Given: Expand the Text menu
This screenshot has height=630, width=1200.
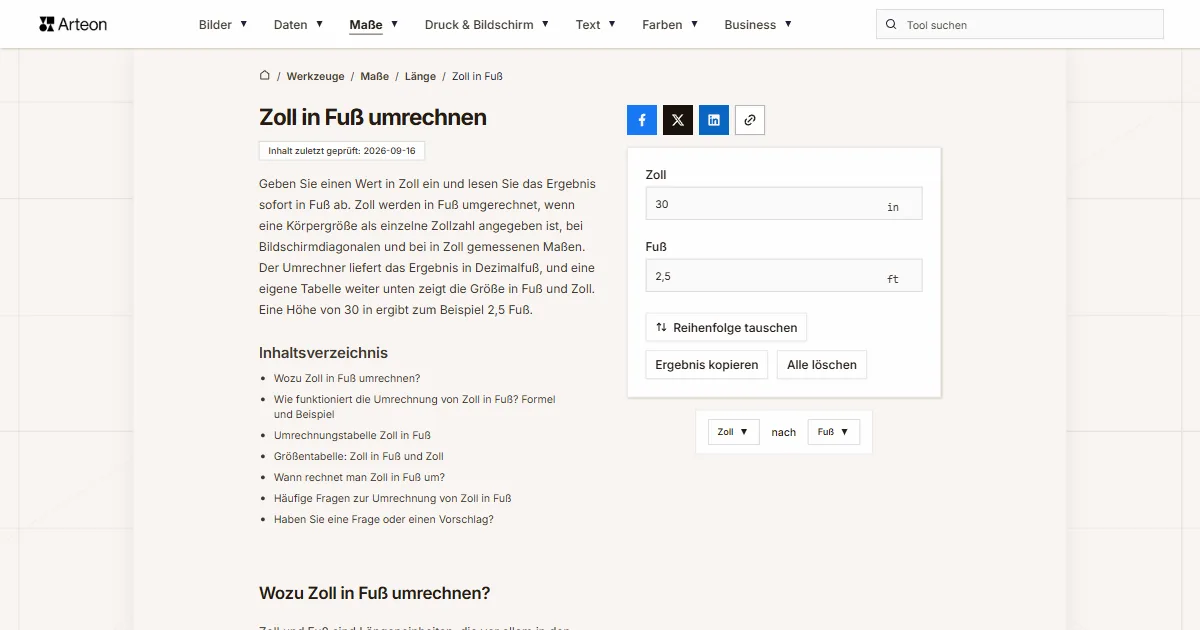Looking at the screenshot, I should (596, 24).
